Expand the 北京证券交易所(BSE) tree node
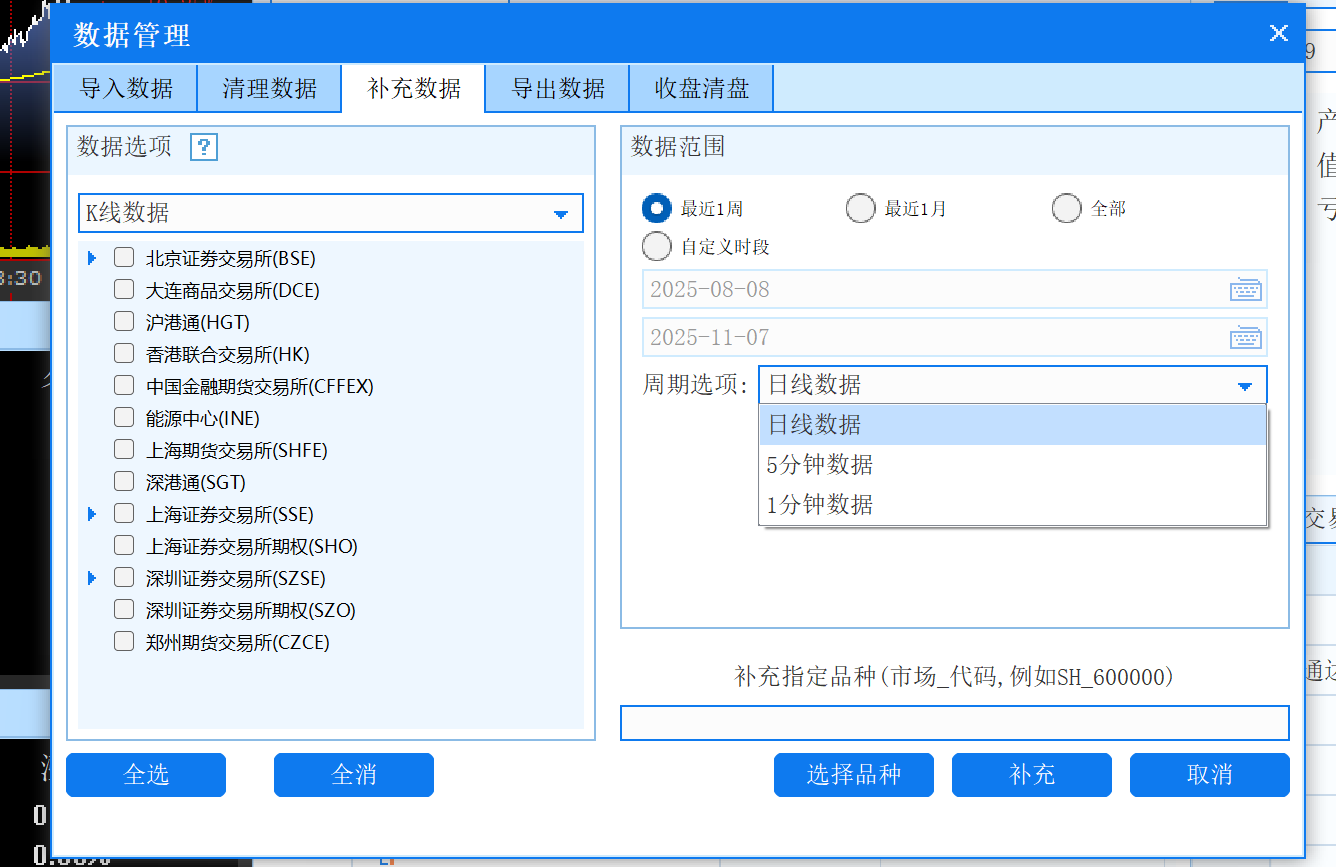1336x867 pixels. pyautogui.click(x=93, y=258)
